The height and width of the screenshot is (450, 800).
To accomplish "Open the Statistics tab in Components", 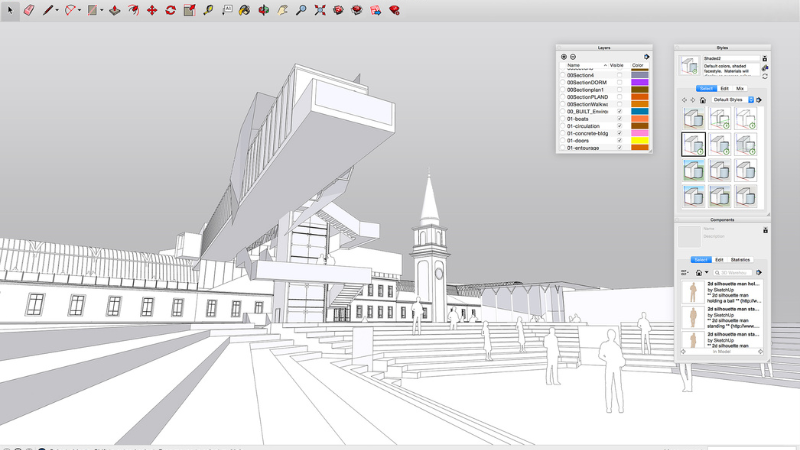I will pyautogui.click(x=740, y=259).
